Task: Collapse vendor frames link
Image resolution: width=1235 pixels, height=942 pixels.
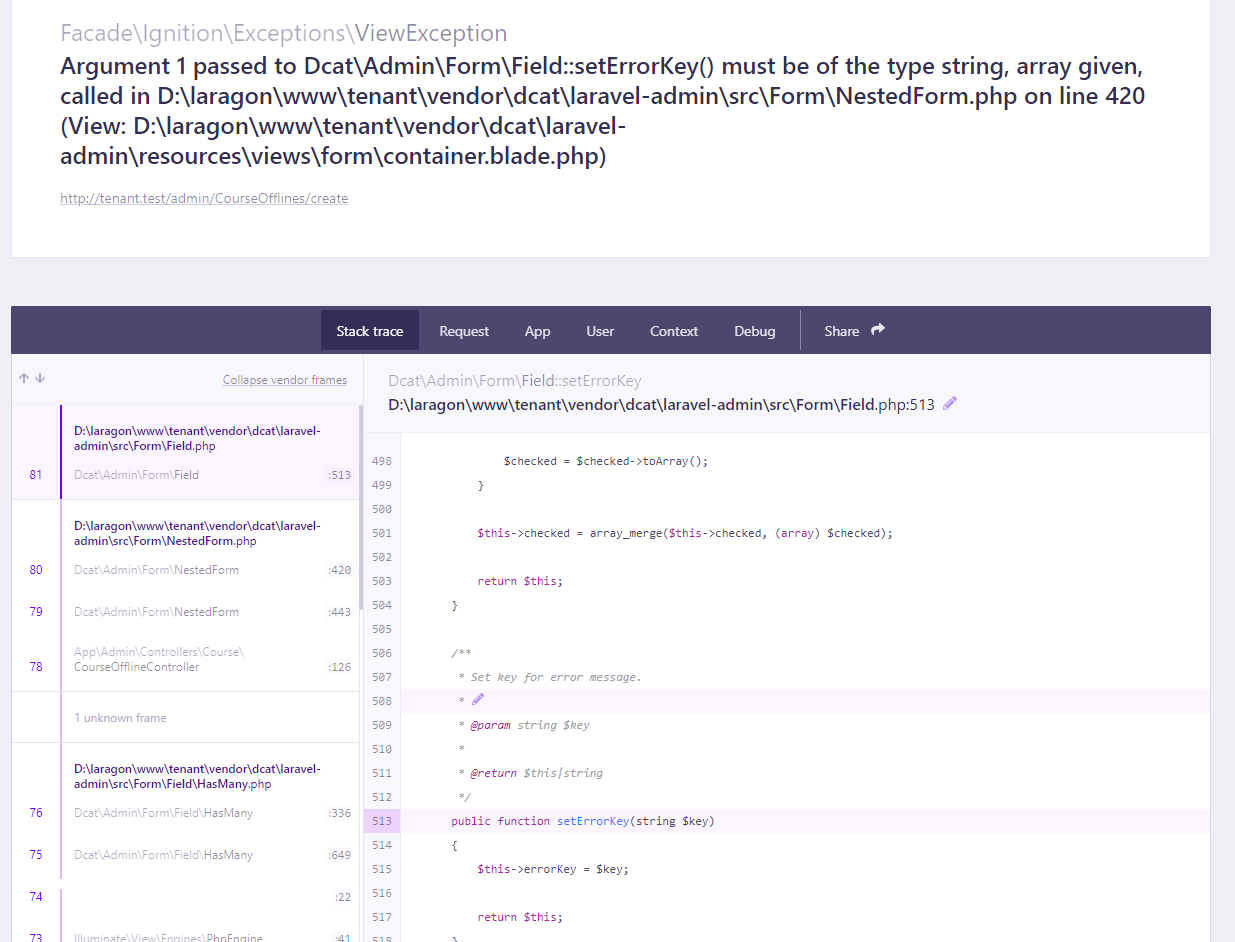Action: (x=285, y=380)
